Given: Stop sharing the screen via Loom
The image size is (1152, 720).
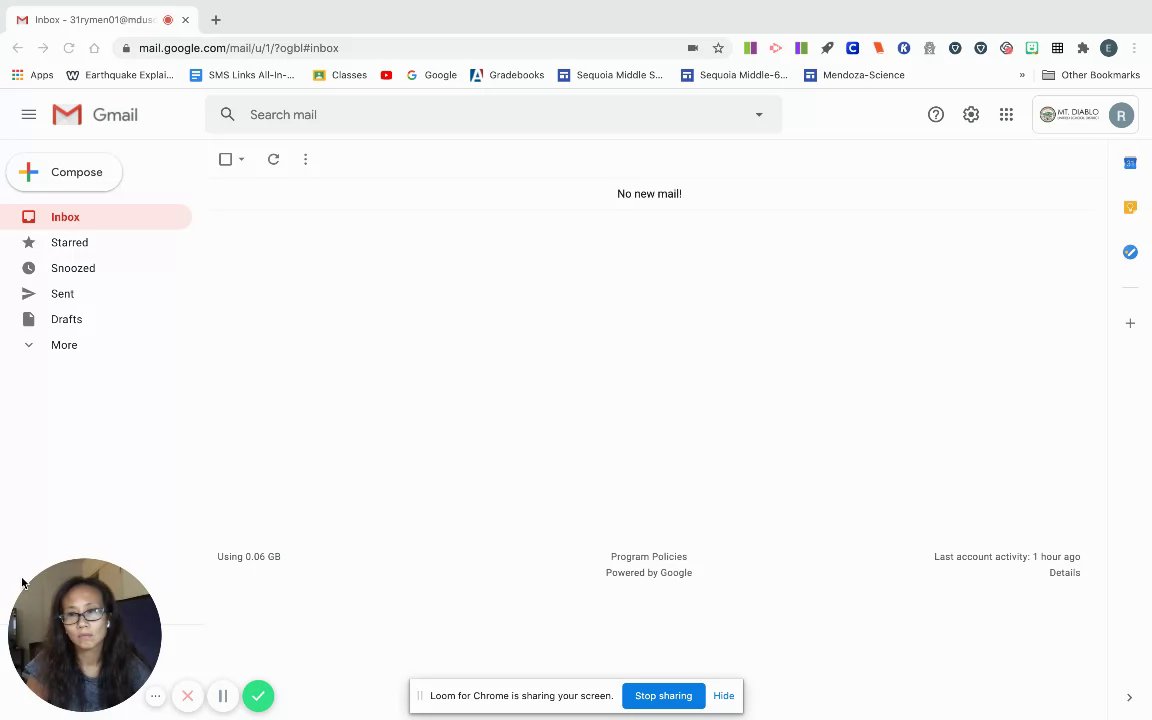Looking at the screenshot, I should pos(663,696).
